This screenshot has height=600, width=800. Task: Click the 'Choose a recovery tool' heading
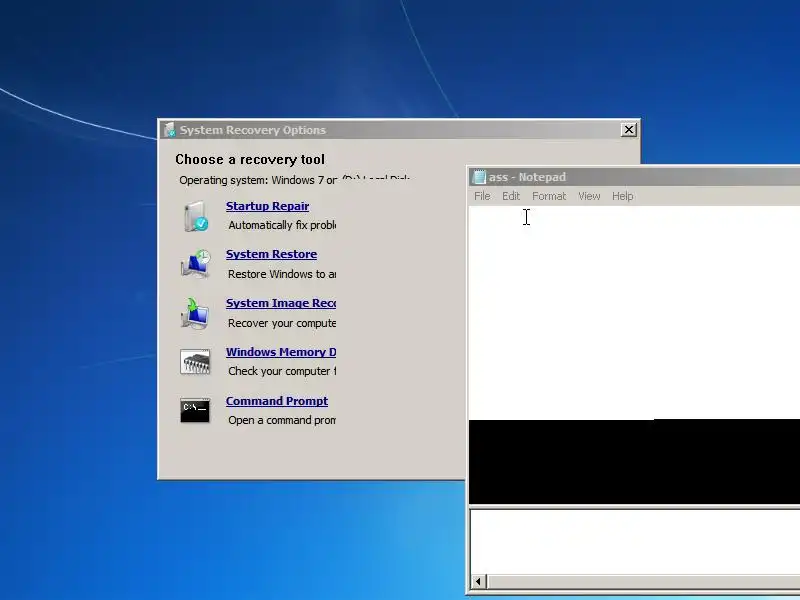pyautogui.click(x=250, y=159)
